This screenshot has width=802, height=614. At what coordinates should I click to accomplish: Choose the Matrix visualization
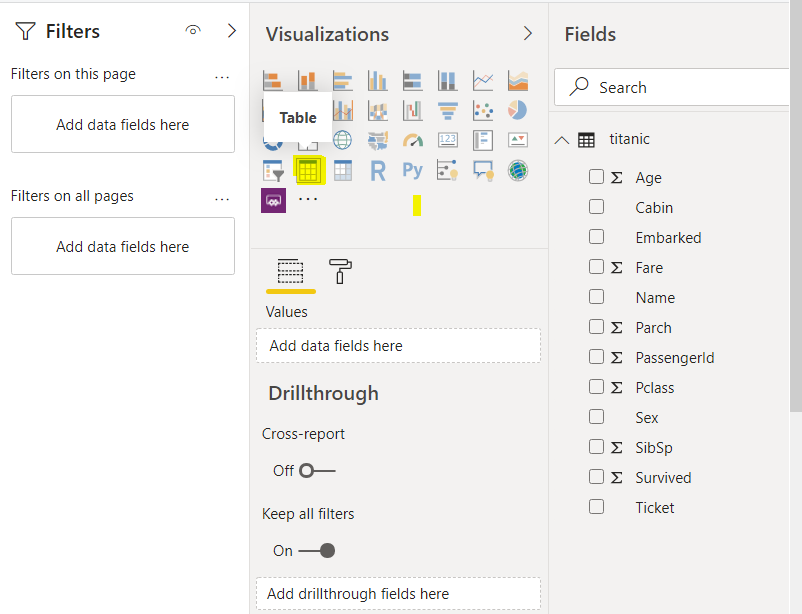point(342,171)
